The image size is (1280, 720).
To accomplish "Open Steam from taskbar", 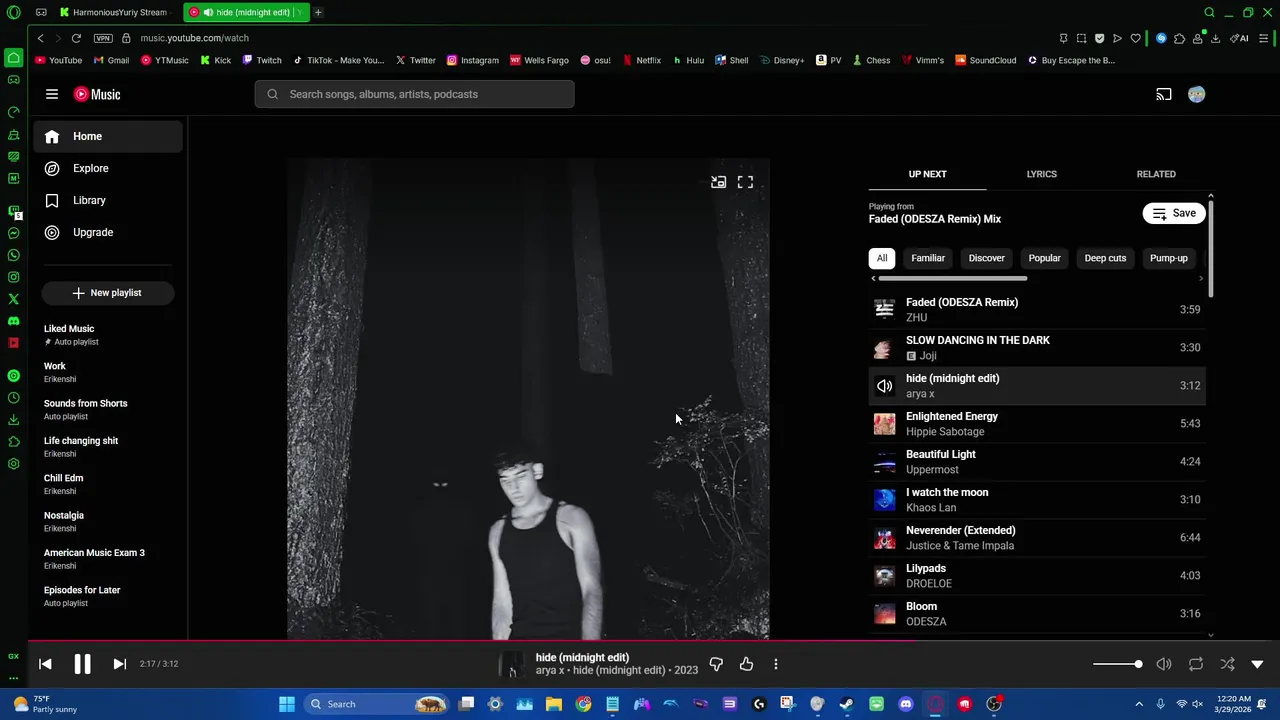I will coord(846,704).
